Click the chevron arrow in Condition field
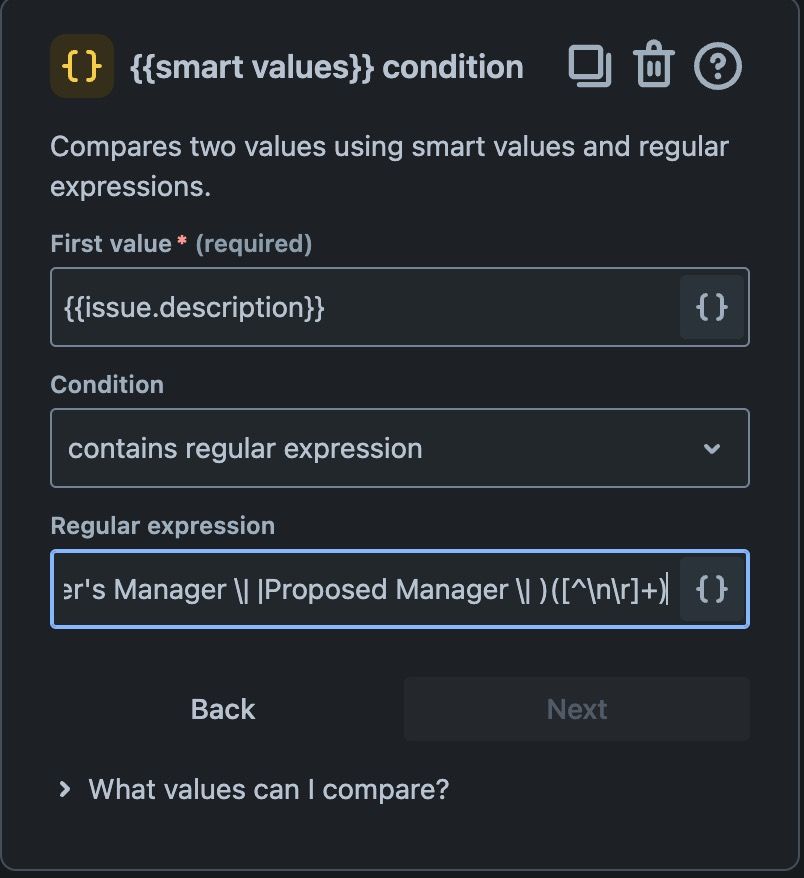This screenshot has height=878, width=804. click(x=712, y=449)
